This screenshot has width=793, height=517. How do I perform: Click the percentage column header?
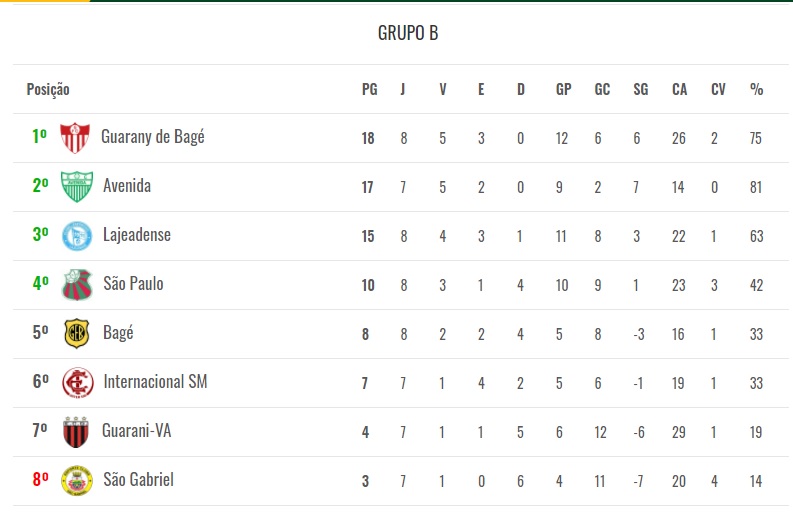(x=756, y=89)
